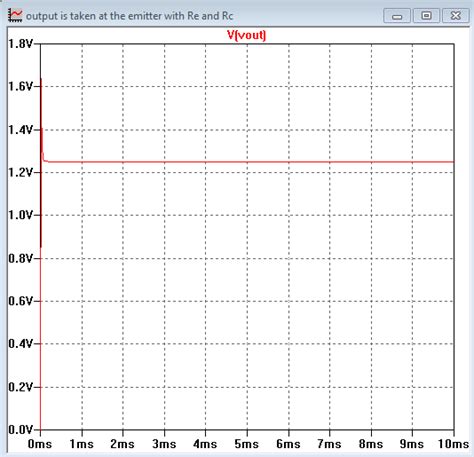Click the 0.6V vertical axis label

tap(21, 301)
